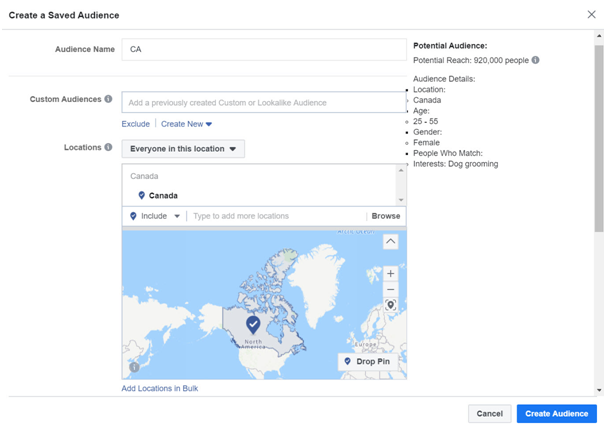Click locations list scroll up arrow
This screenshot has height=429, width=606.
click(x=401, y=170)
